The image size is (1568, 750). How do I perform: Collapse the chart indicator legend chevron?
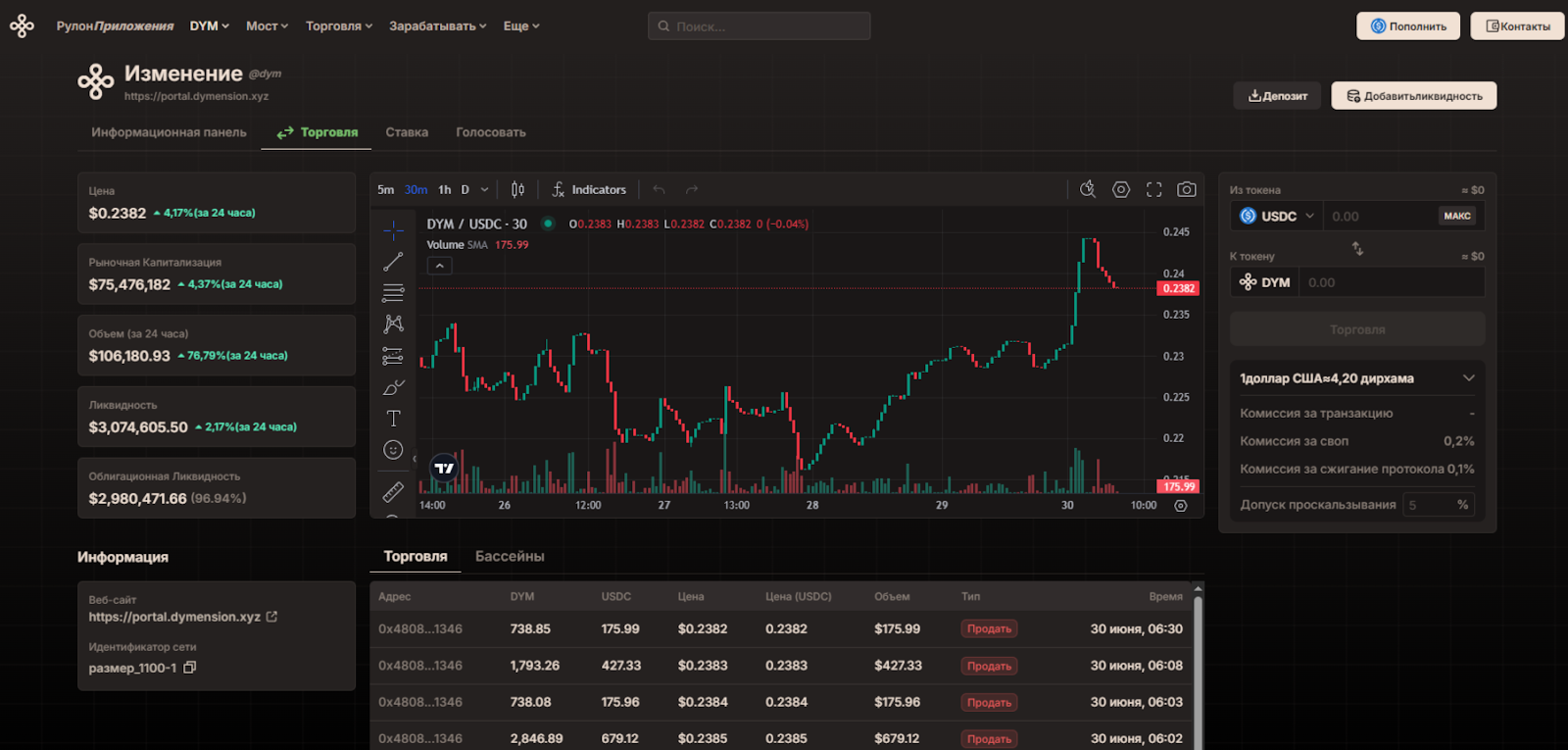439,266
